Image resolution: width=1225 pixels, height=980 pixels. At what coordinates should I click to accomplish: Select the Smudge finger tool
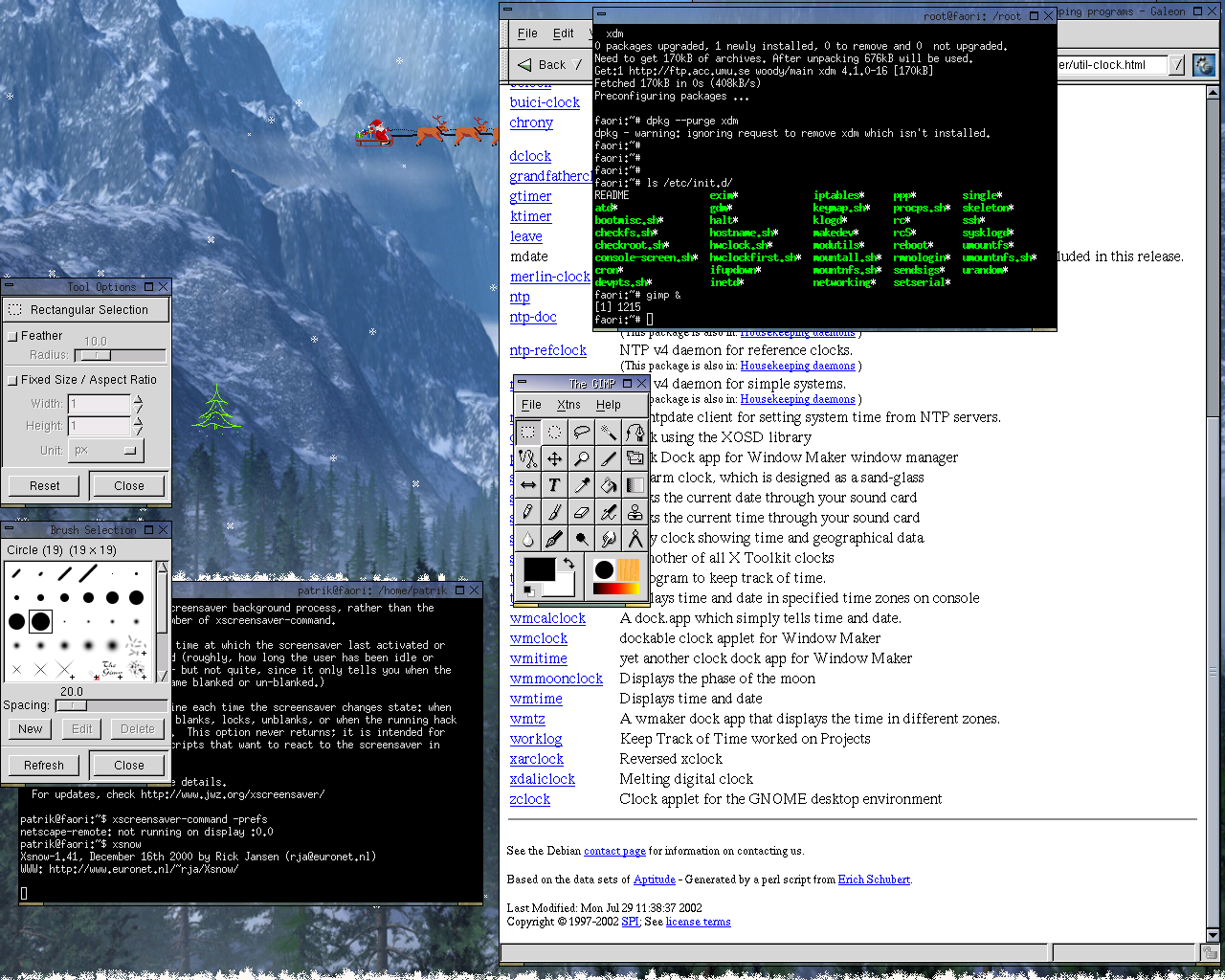tap(608, 539)
